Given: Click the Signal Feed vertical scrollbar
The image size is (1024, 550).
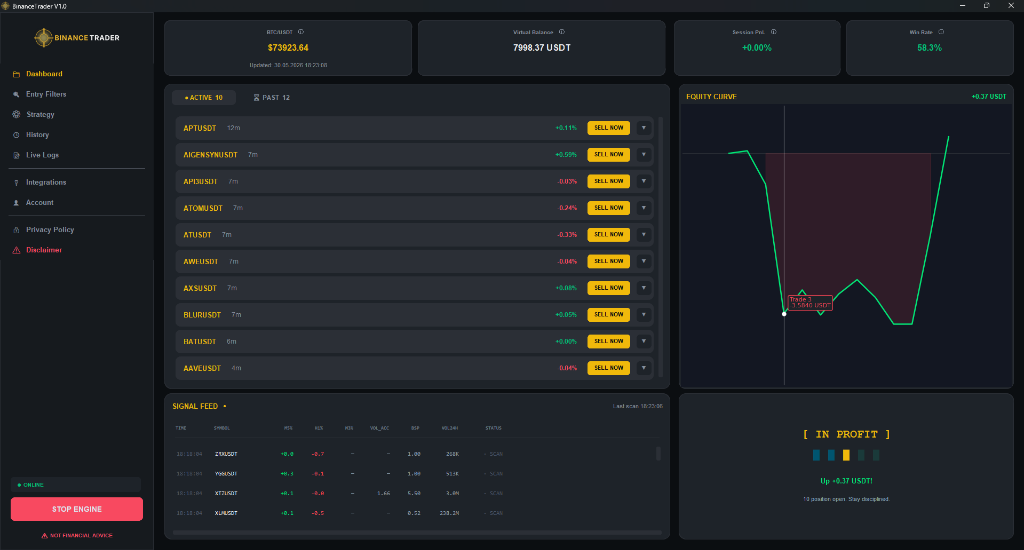Looking at the screenshot, I should [x=658, y=453].
